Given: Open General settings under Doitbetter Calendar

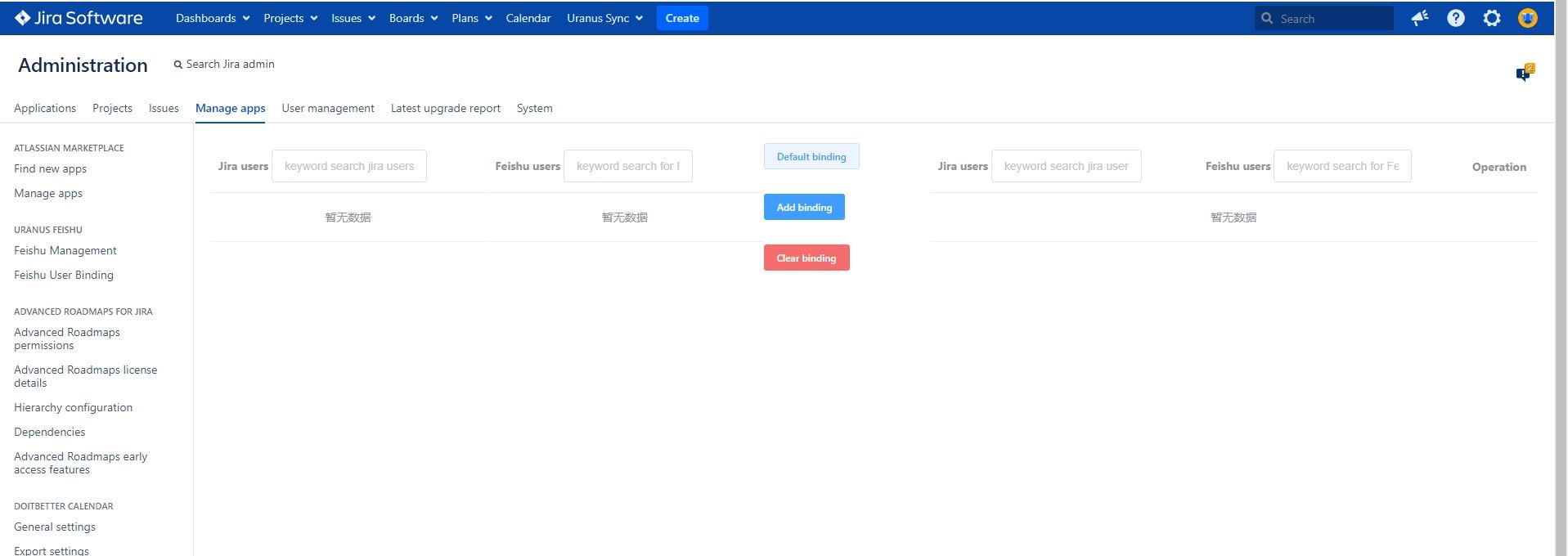Looking at the screenshot, I should pos(55,527).
